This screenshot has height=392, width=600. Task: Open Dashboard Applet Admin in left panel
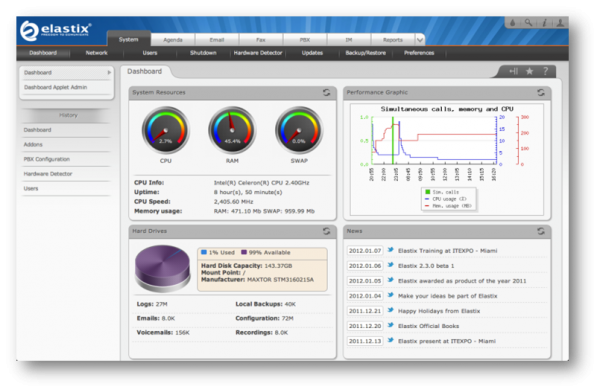click(x=55, y=87)
